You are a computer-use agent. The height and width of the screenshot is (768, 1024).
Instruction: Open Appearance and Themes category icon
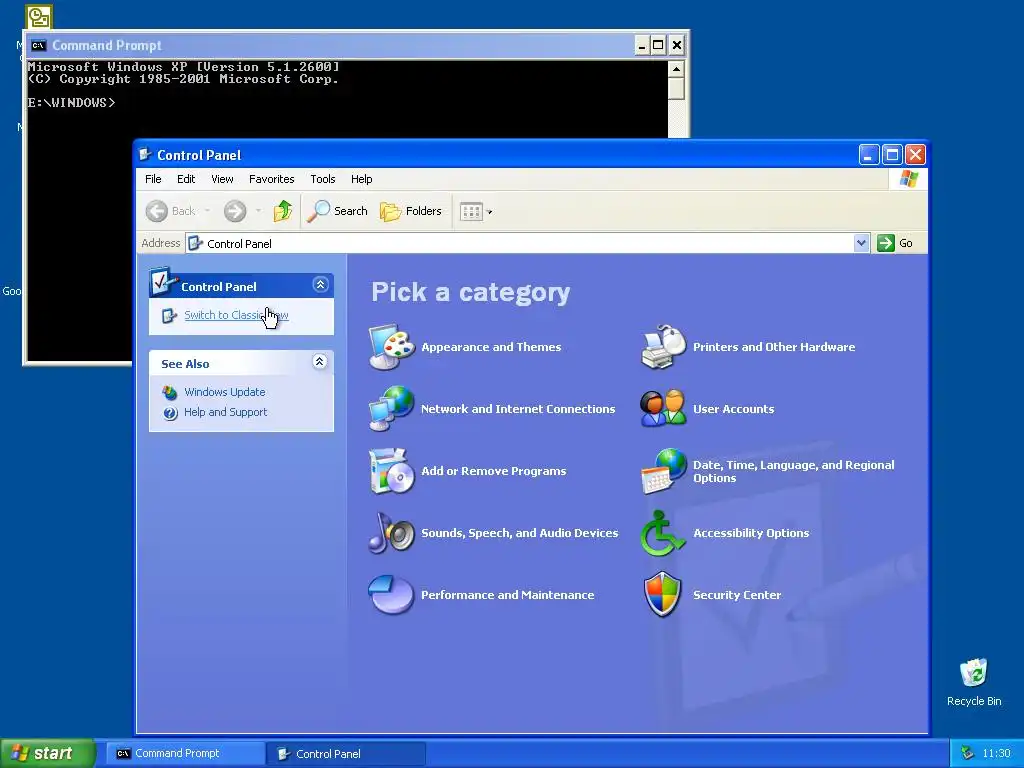point(391,347)
